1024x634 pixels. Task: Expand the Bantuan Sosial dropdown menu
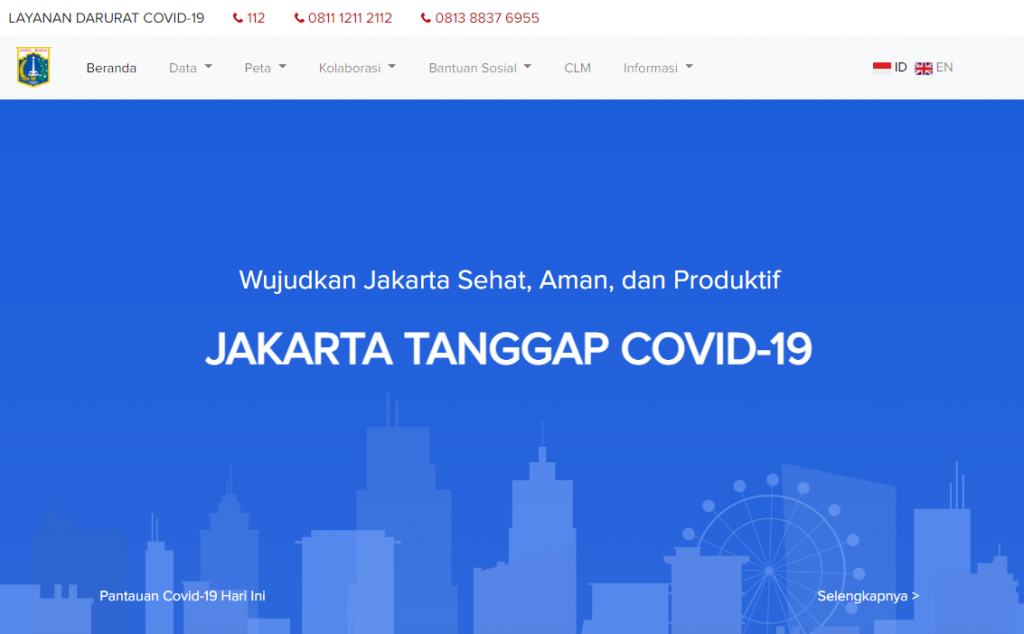[480, 68]
